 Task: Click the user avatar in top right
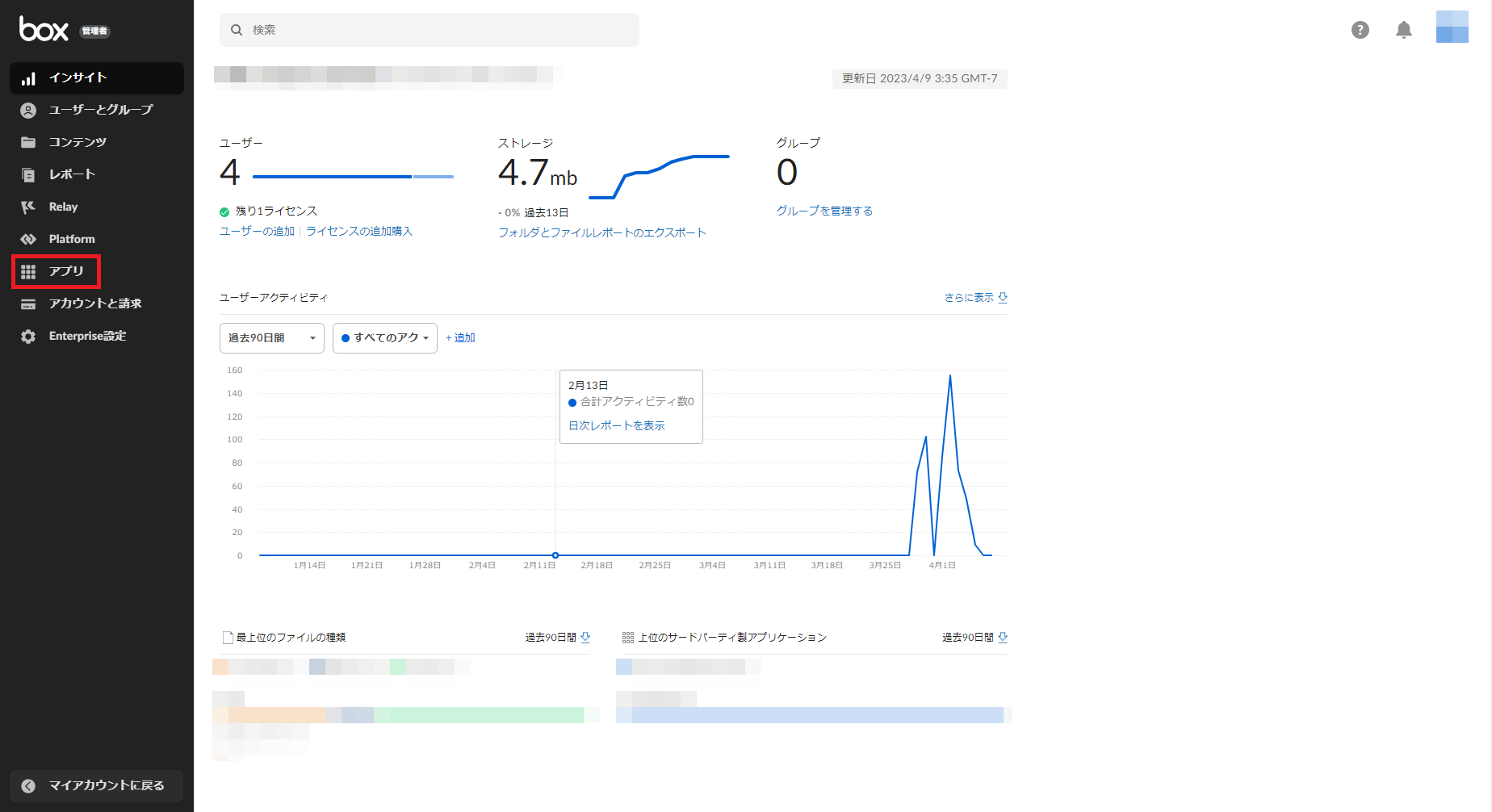pyautogui.click(x=1452, y=27)
